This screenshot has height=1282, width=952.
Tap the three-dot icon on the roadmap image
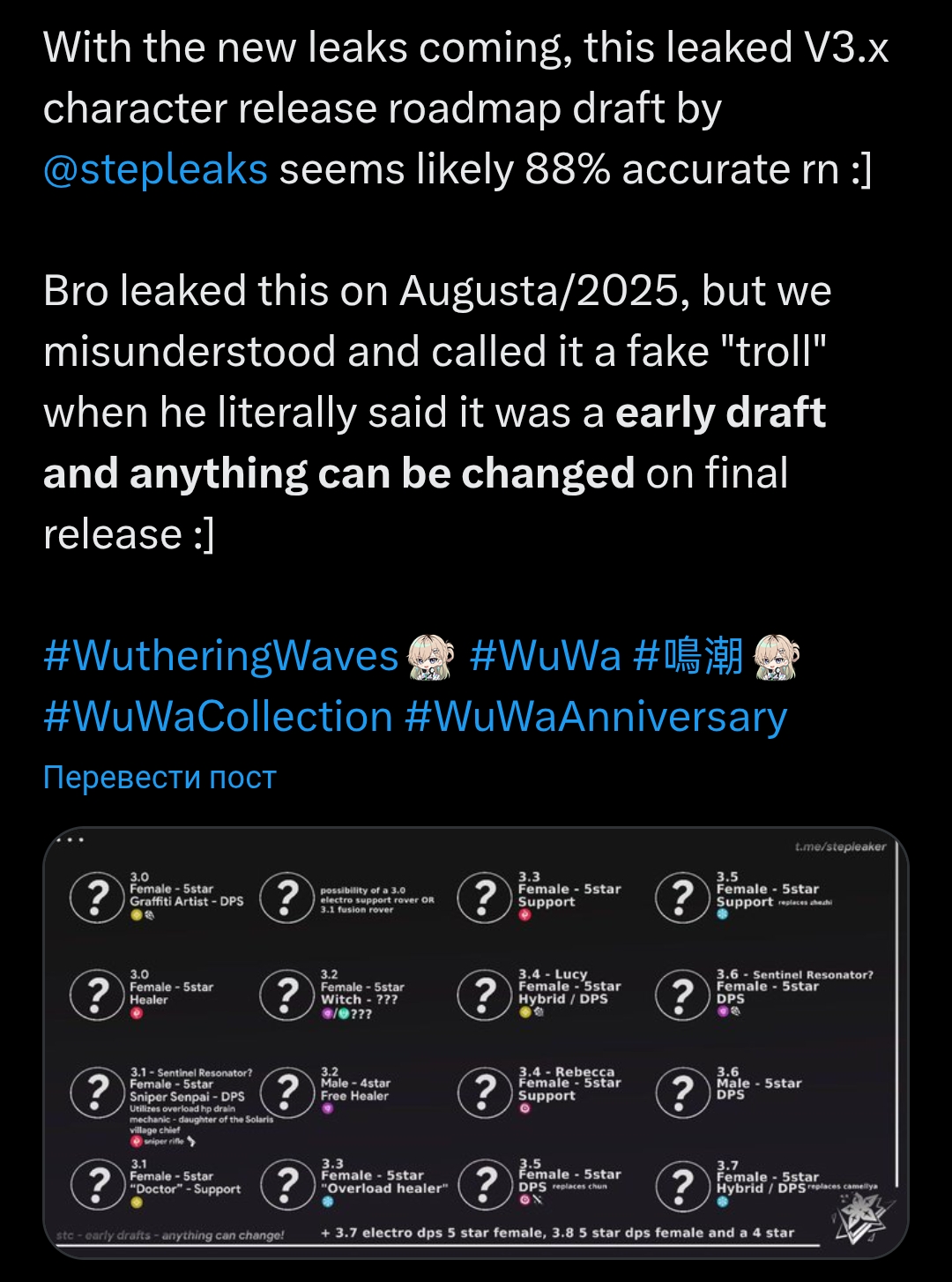coord(70,839)
